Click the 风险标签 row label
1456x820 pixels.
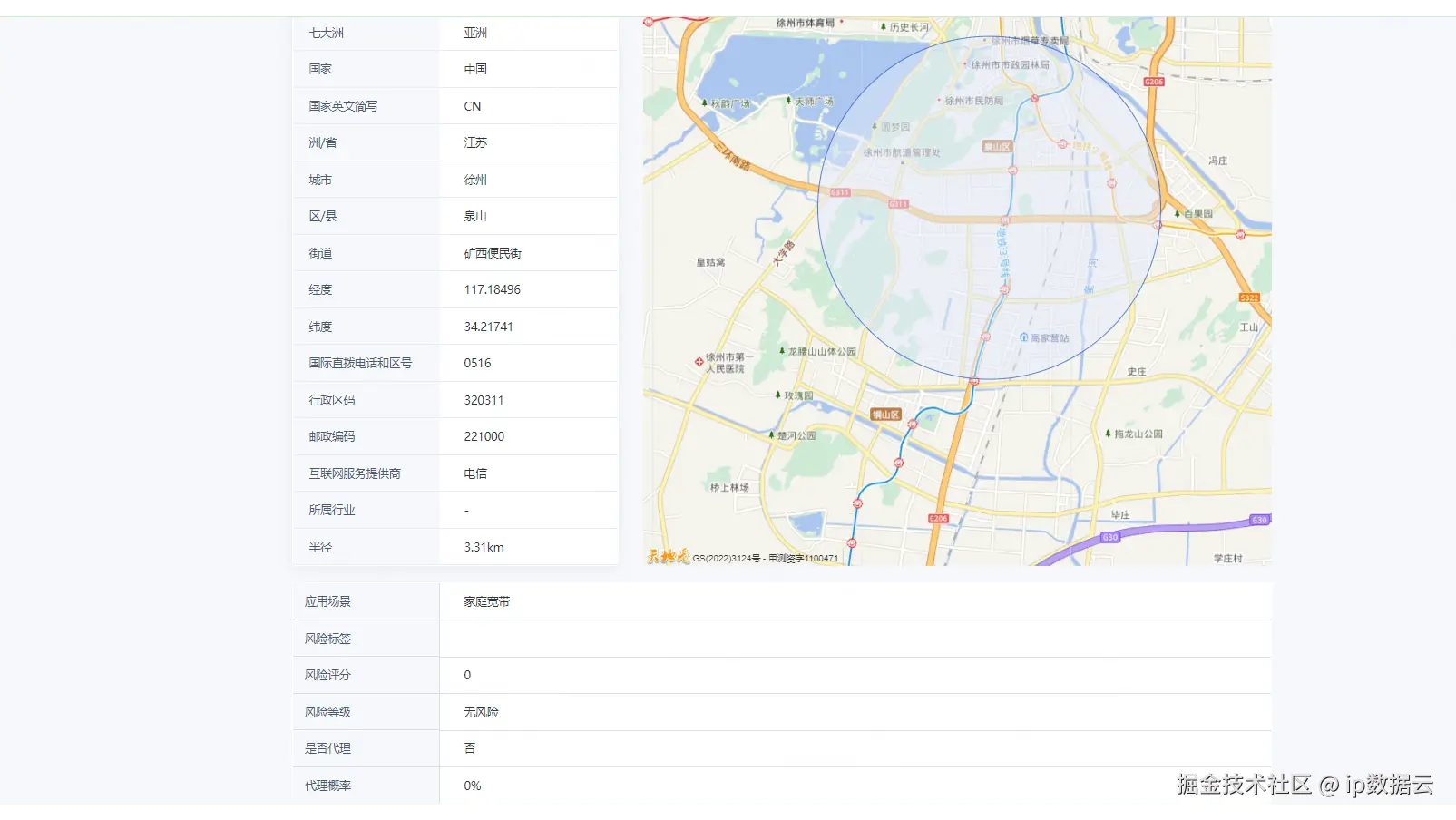pyautogui.click(x=327, y=639)
